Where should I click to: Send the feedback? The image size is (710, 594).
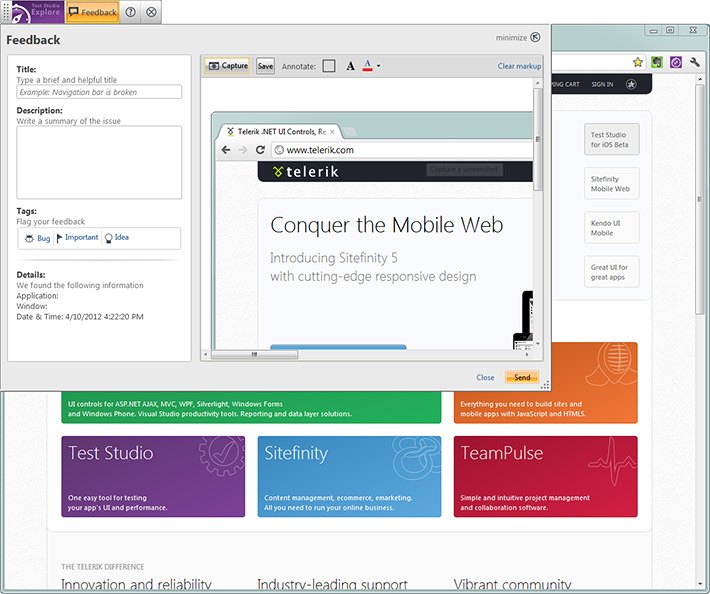tap(522, 377)
